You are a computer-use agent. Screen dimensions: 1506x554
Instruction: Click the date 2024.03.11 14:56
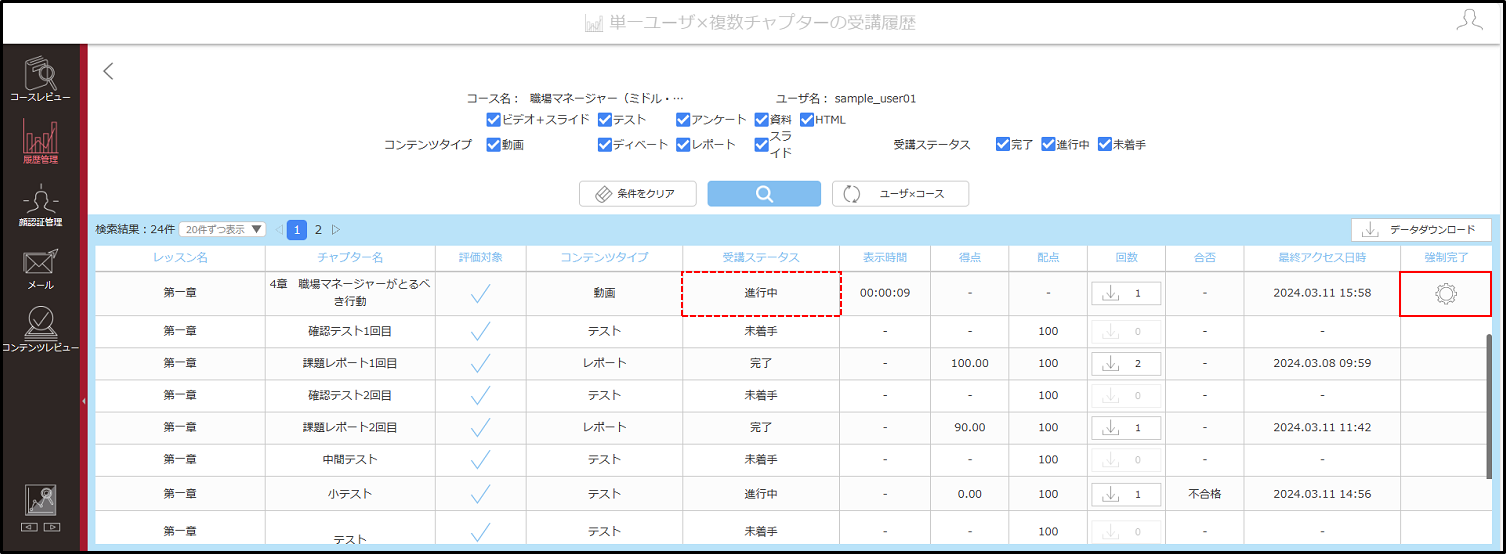[x=1322, y=494]
